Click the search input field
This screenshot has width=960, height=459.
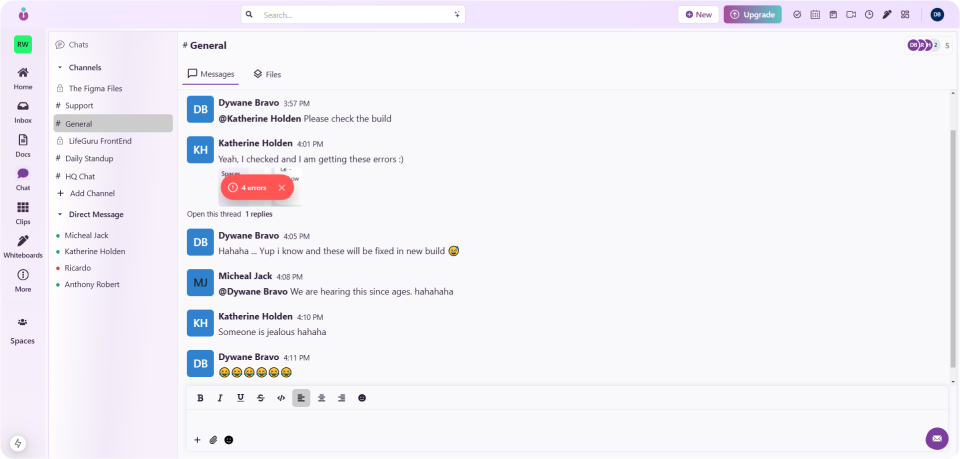353,15
